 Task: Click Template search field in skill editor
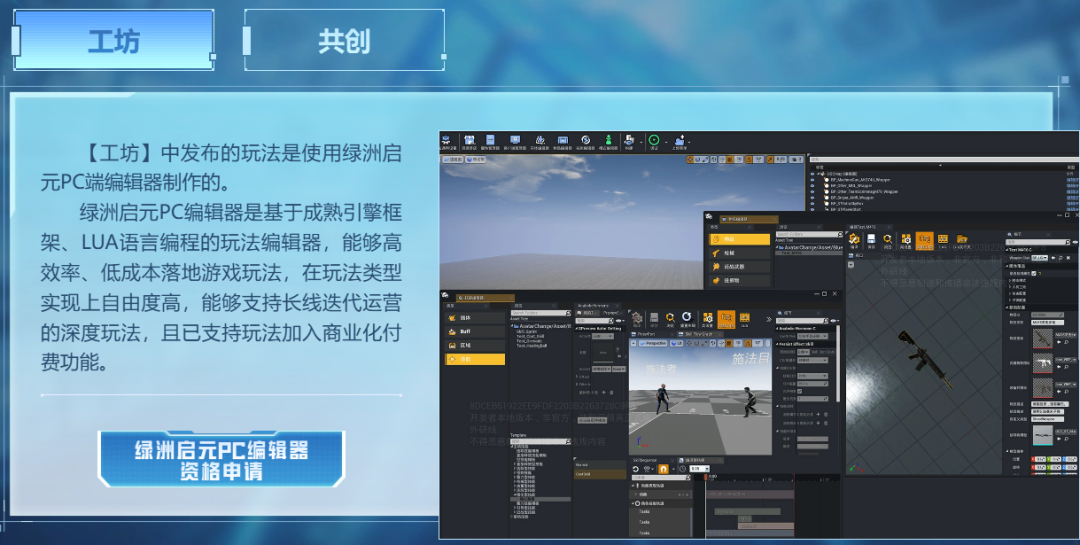click(539, 442)
